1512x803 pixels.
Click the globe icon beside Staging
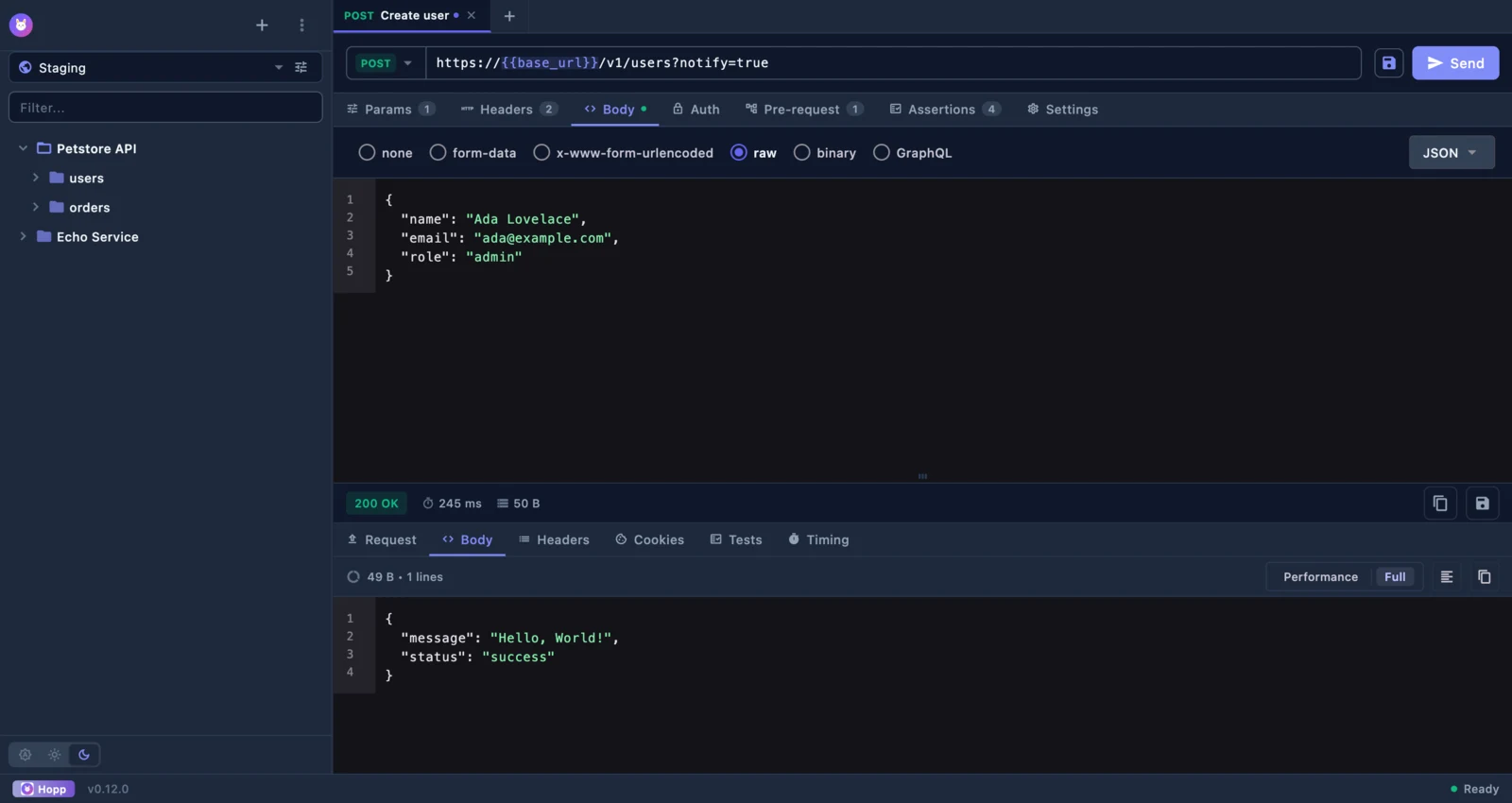click(26, 67)
